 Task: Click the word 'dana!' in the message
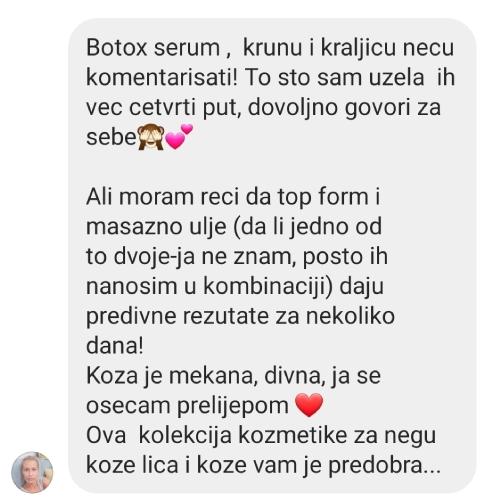(x=115, y=346)
